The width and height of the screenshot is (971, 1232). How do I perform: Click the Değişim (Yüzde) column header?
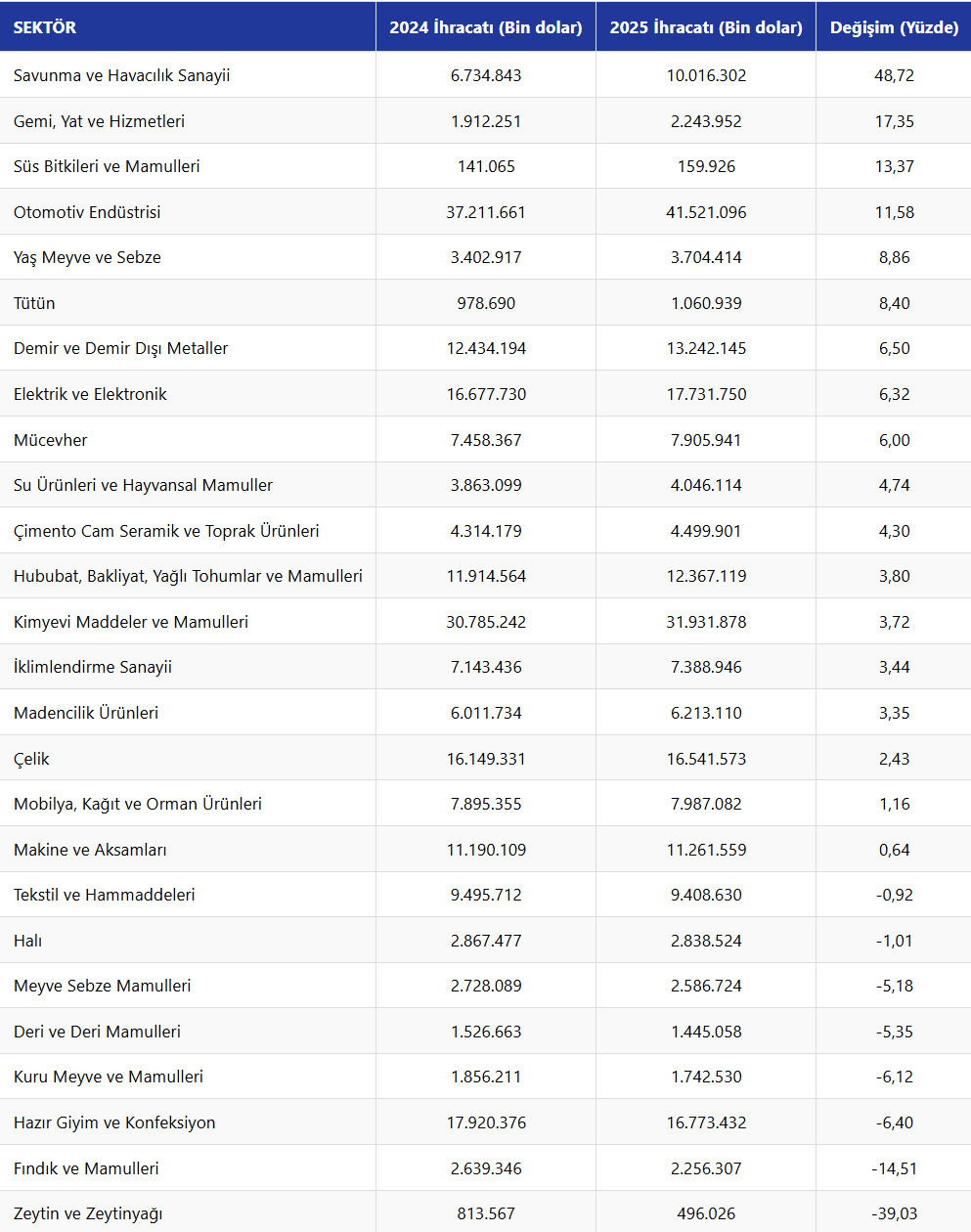click(x=894, y=27)
